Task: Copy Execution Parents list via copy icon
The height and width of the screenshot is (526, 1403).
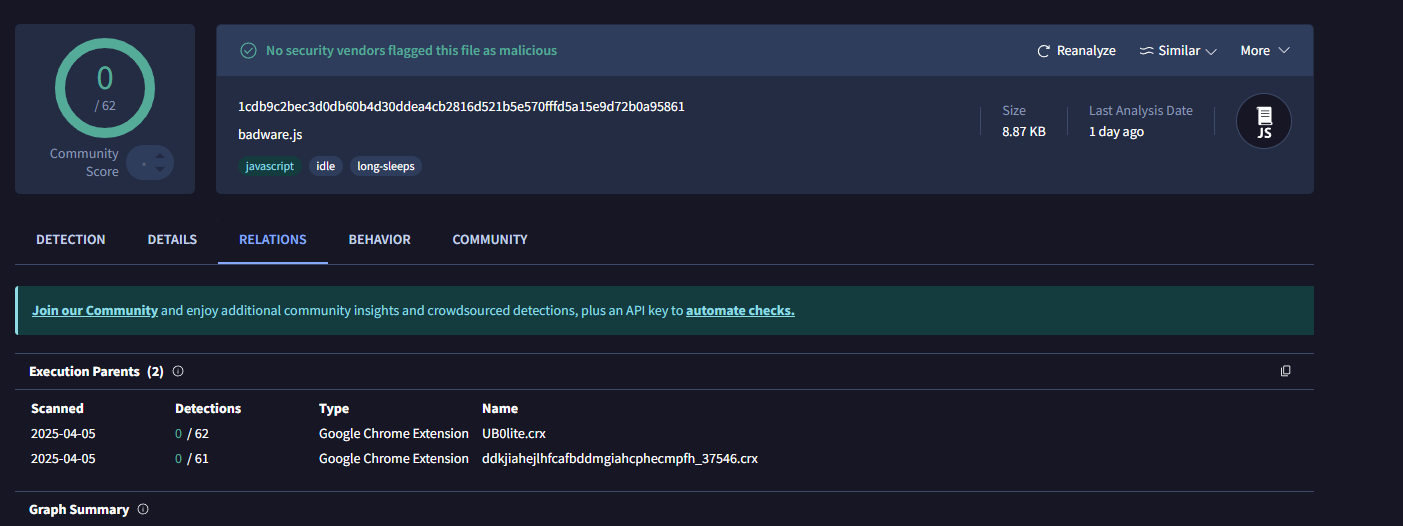Action: coord(1285,371)
